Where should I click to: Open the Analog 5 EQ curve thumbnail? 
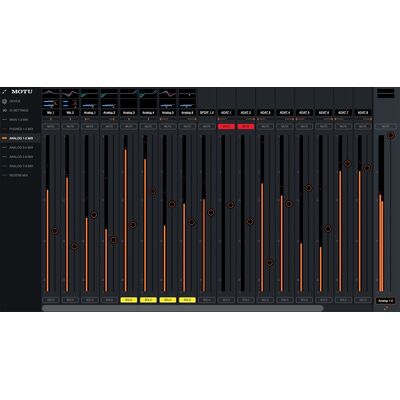(168, 93)
